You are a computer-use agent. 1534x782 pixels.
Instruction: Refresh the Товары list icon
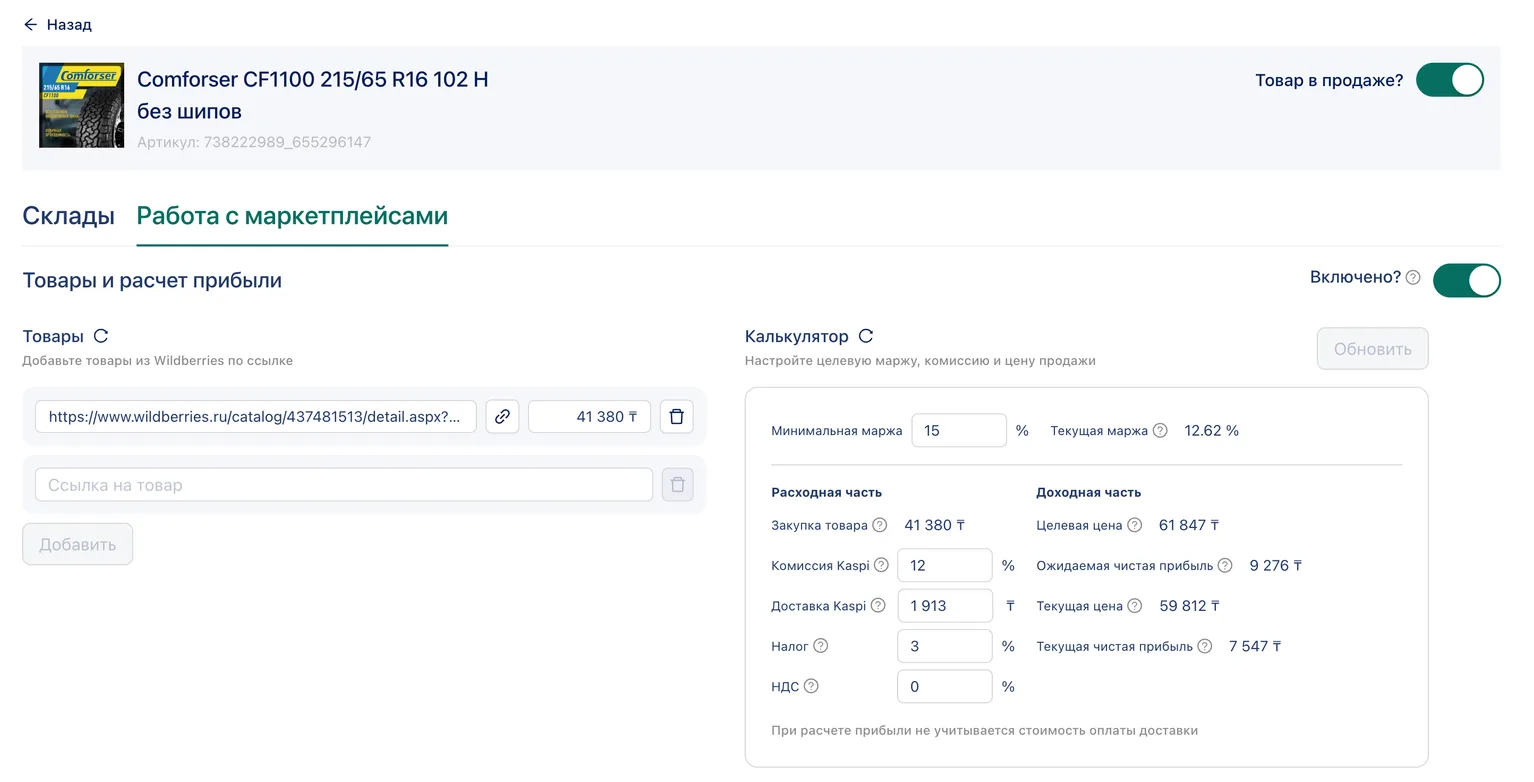pyautogui.click(x=100, y=336)
